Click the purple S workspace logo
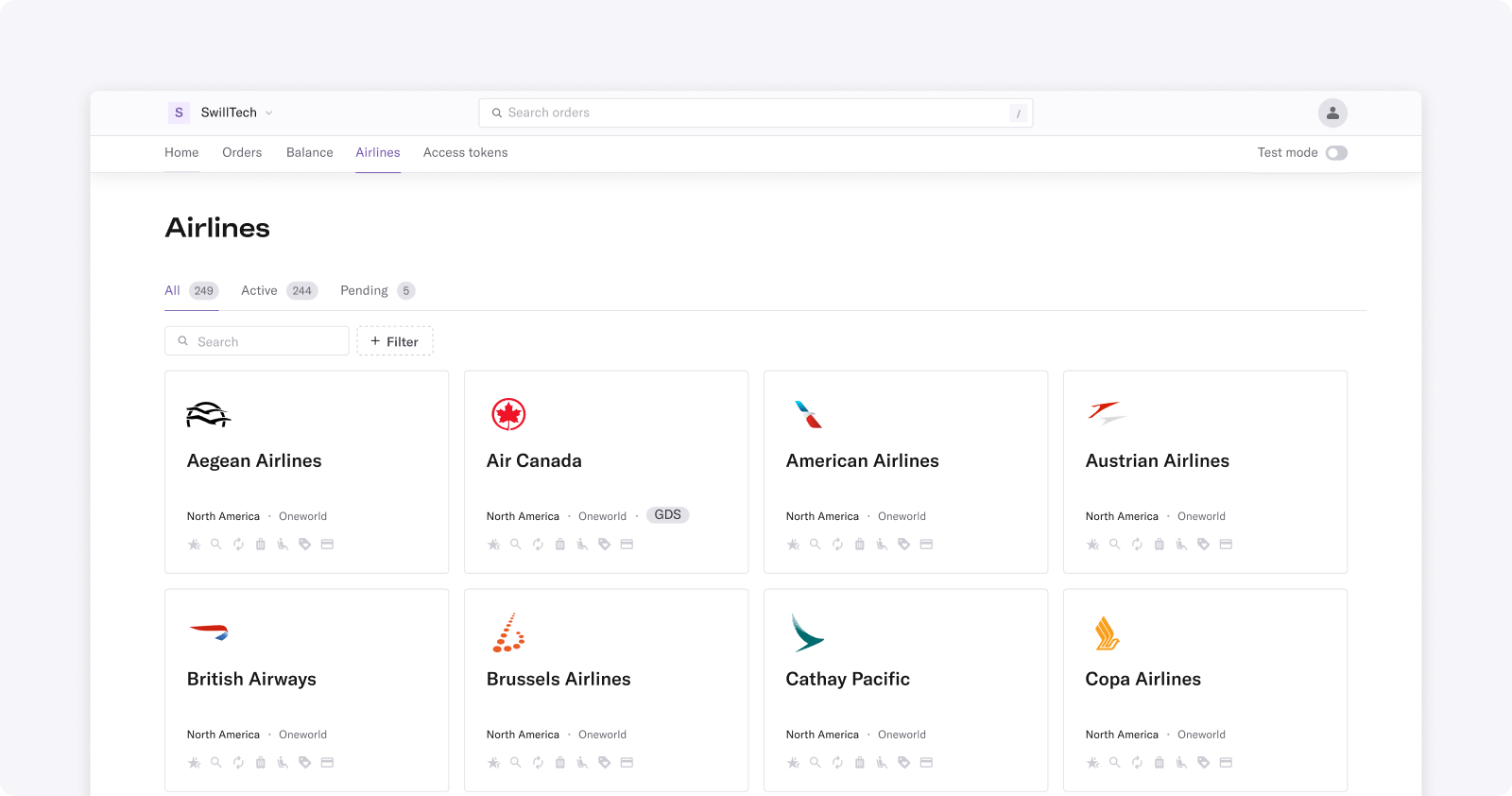 [179, 112]
